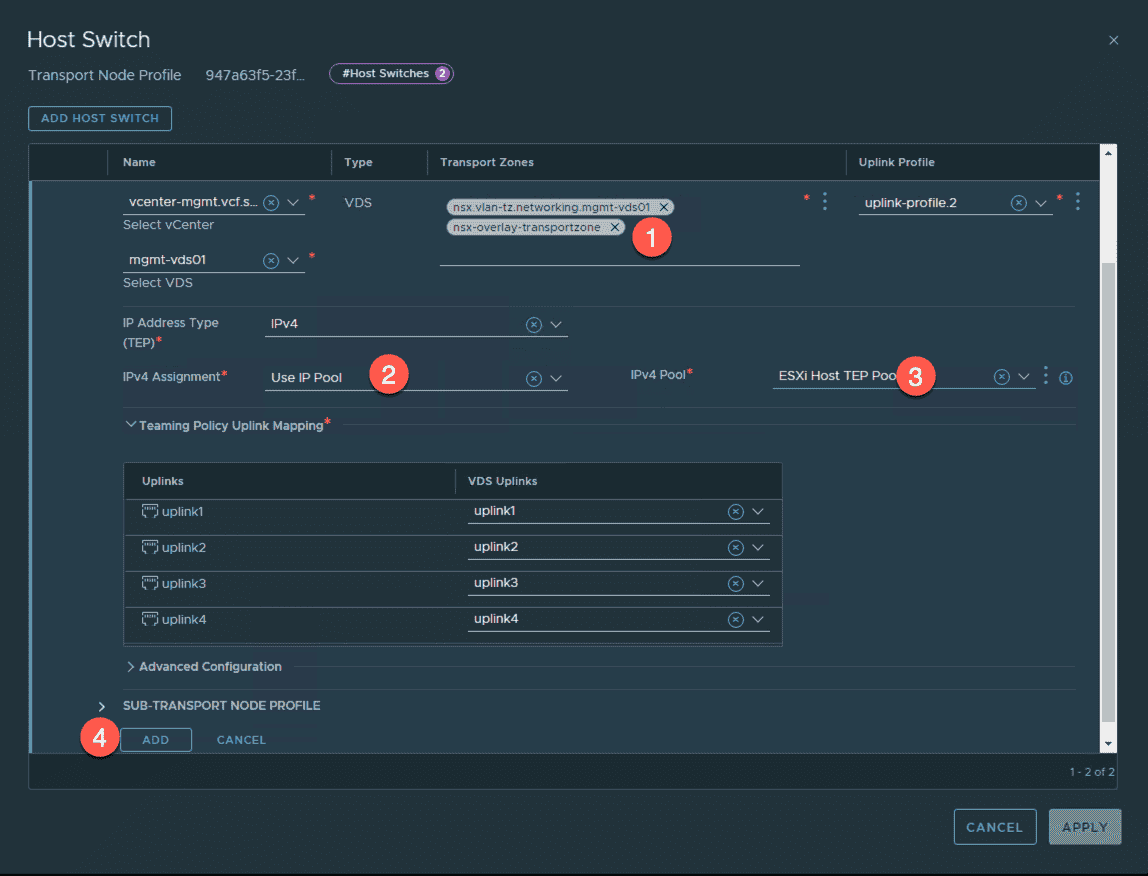
Task: Open the Transport Zones three-dot menu
Action: click(x=824, y=202)
